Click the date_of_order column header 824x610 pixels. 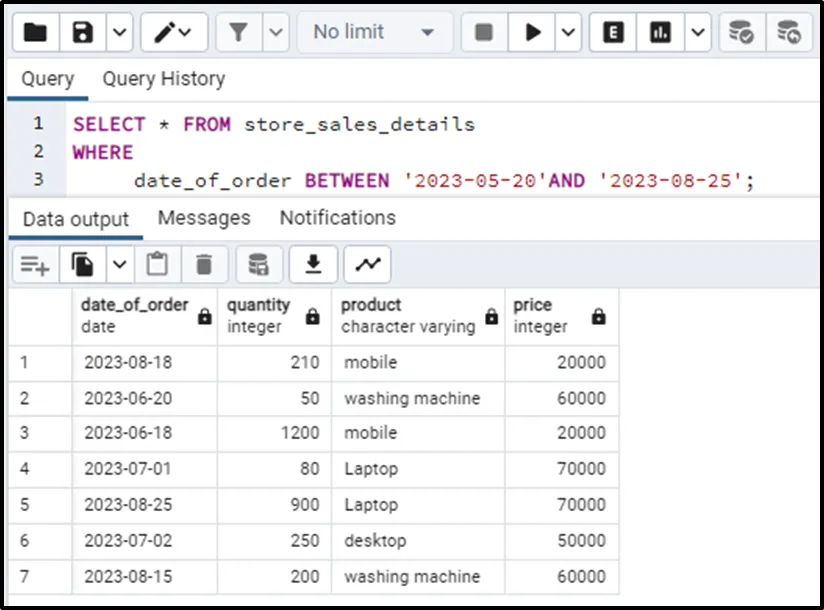(x=135, y=315)
